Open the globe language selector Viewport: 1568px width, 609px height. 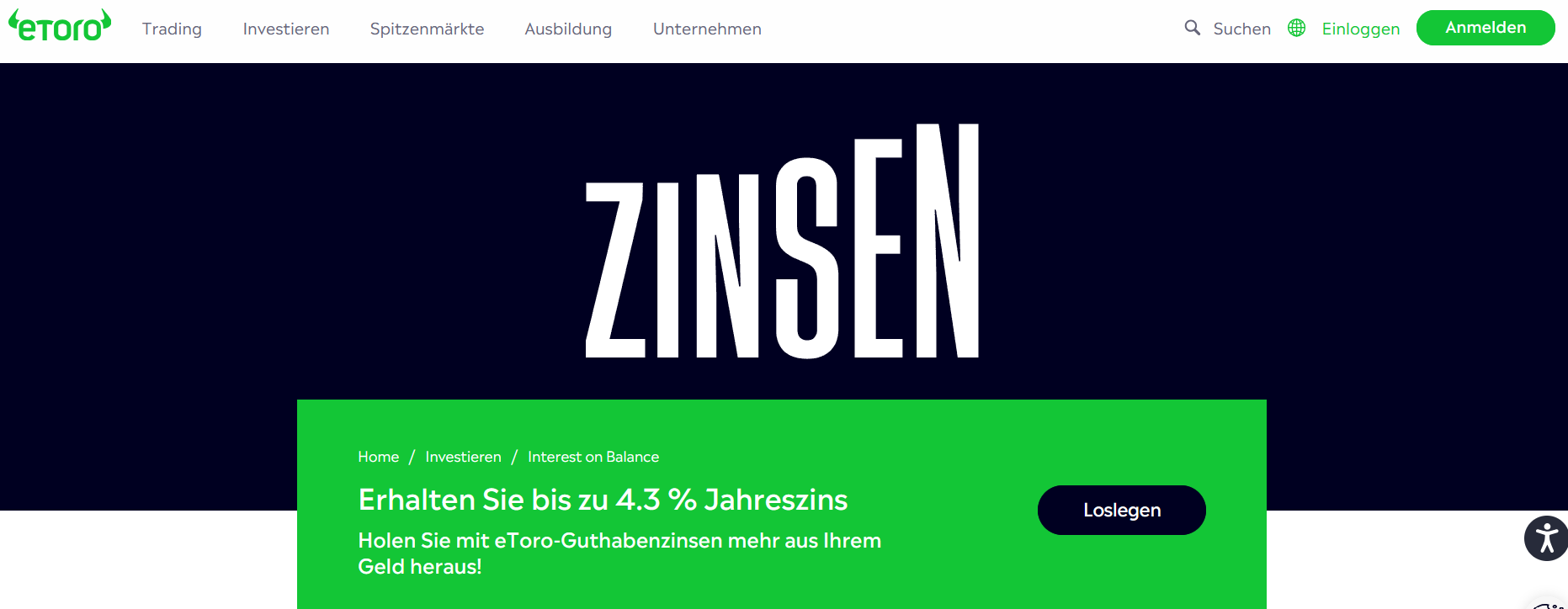1297,28
